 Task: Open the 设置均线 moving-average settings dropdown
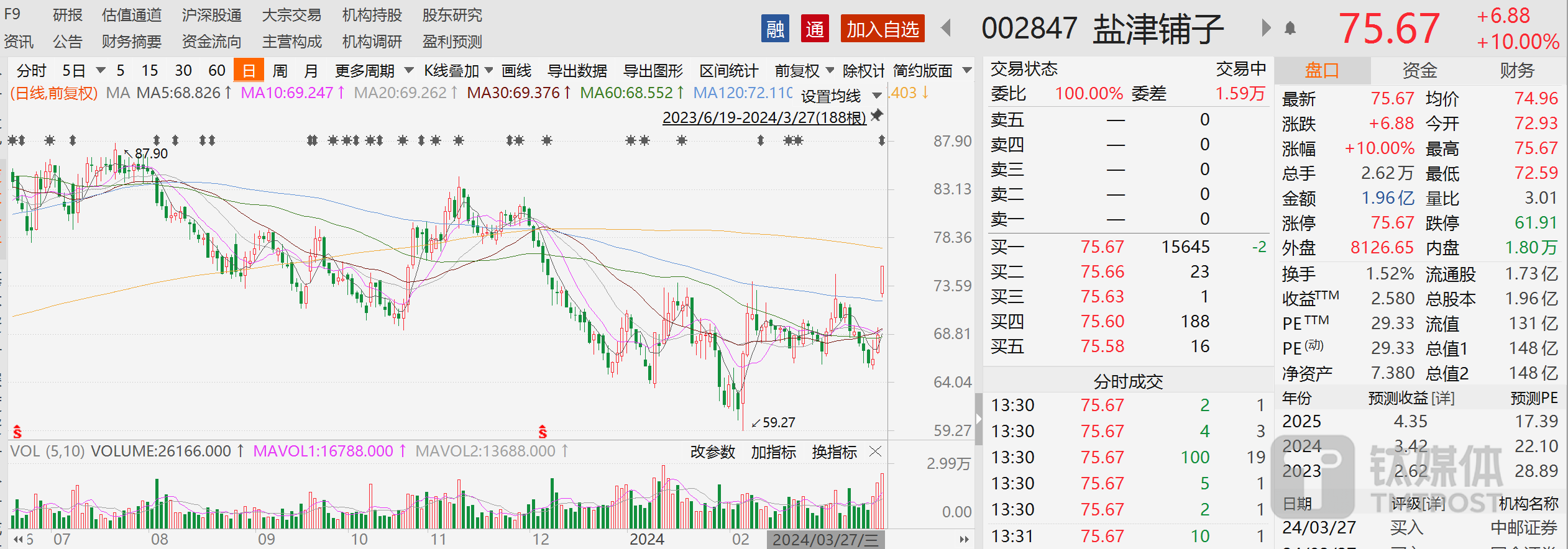pyautogui.click(x=877, y=96)
